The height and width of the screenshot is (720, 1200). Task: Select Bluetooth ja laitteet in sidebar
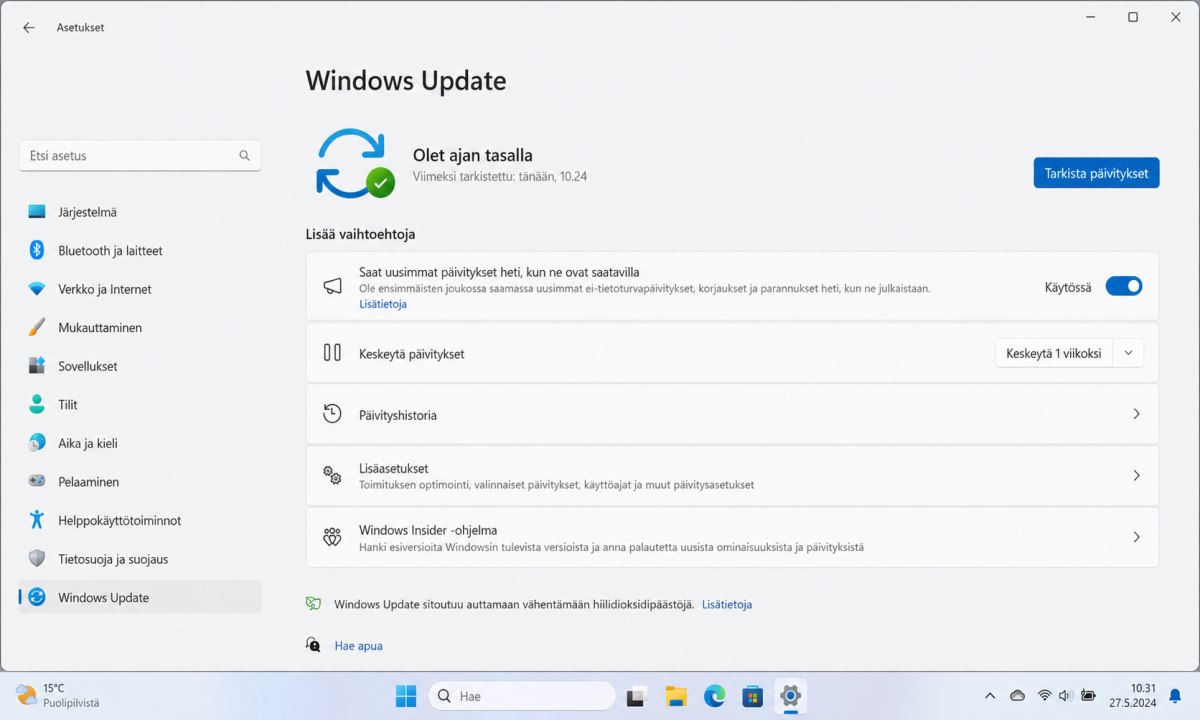tap(140, 250)
